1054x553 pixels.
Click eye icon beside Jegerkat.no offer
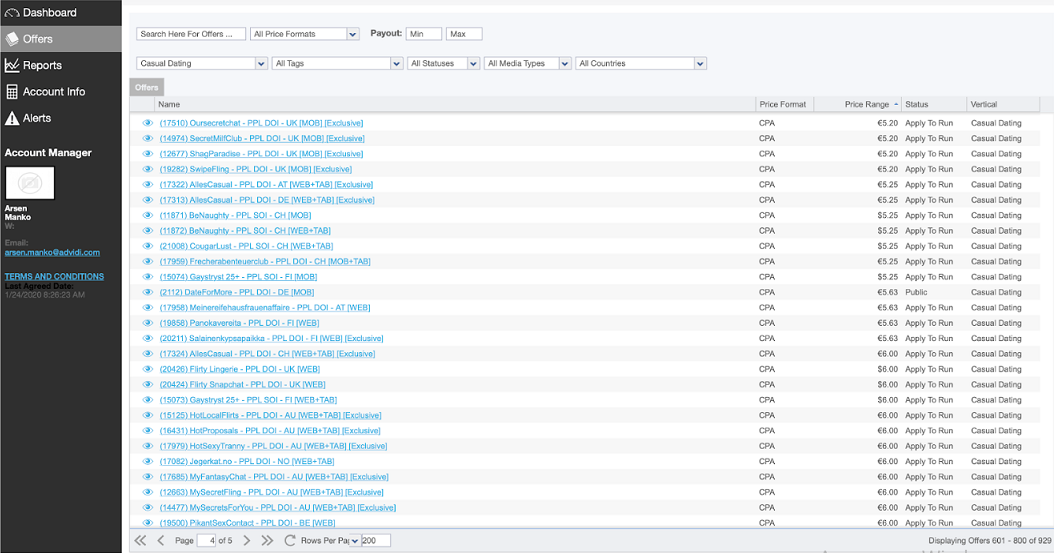click(147, 462)
